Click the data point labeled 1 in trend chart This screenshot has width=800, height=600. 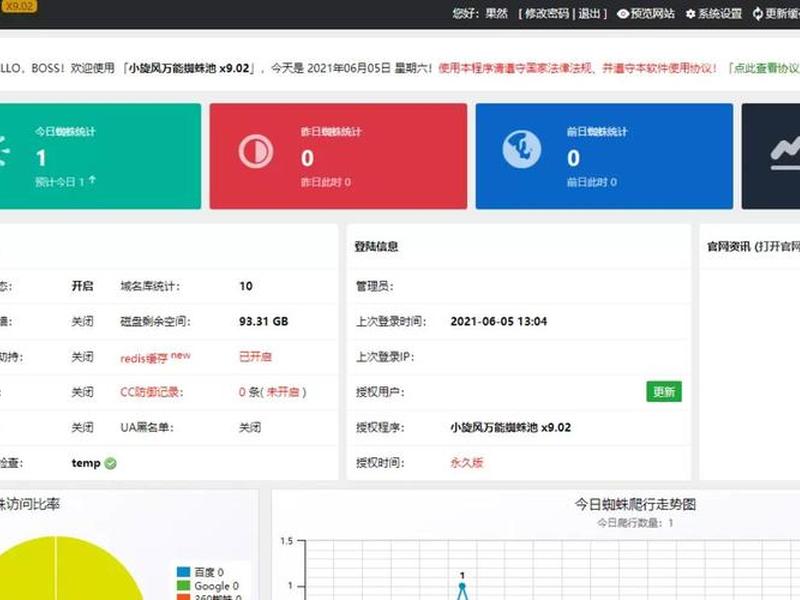462,586
